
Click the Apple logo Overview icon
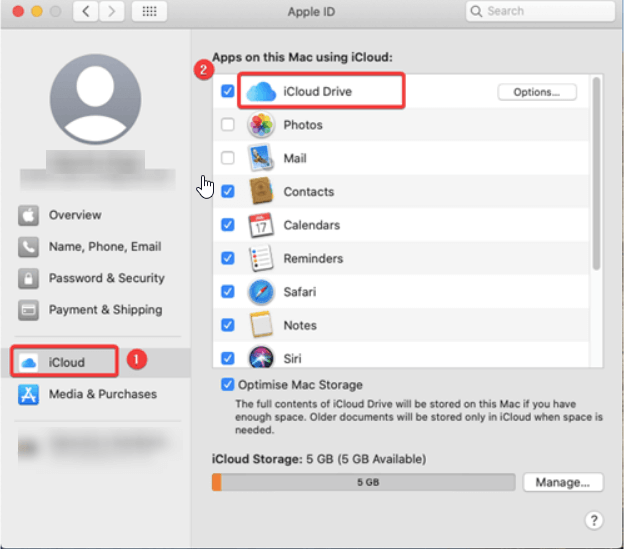click(x=28, y=215)
